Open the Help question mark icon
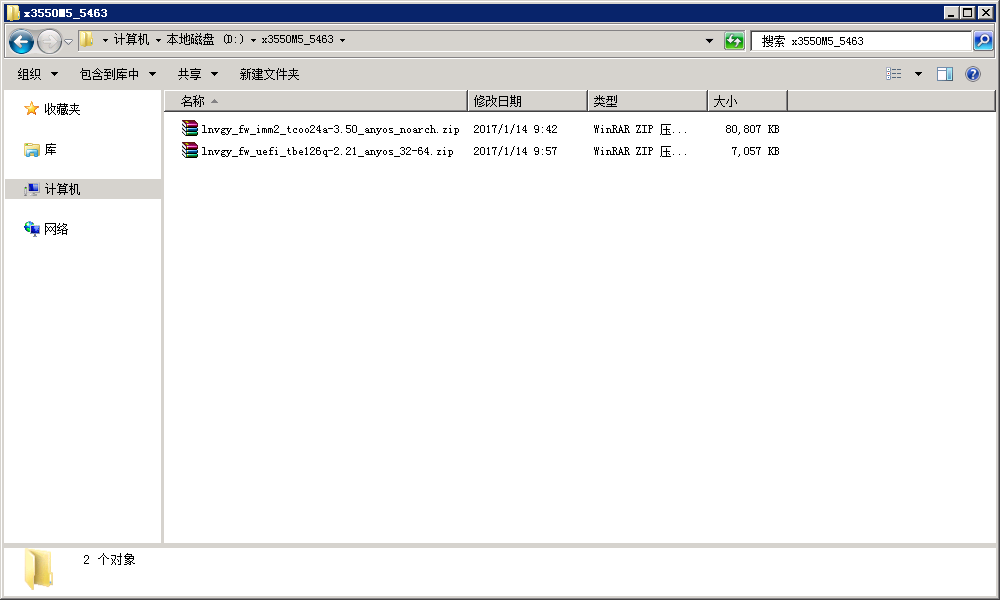Viewport: 1000px width, 600px height. point(972,74)
